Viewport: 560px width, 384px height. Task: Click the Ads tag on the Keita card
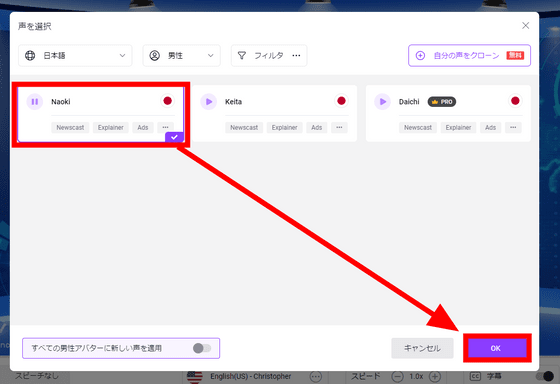pyautogui.click(x=317, y=128)
